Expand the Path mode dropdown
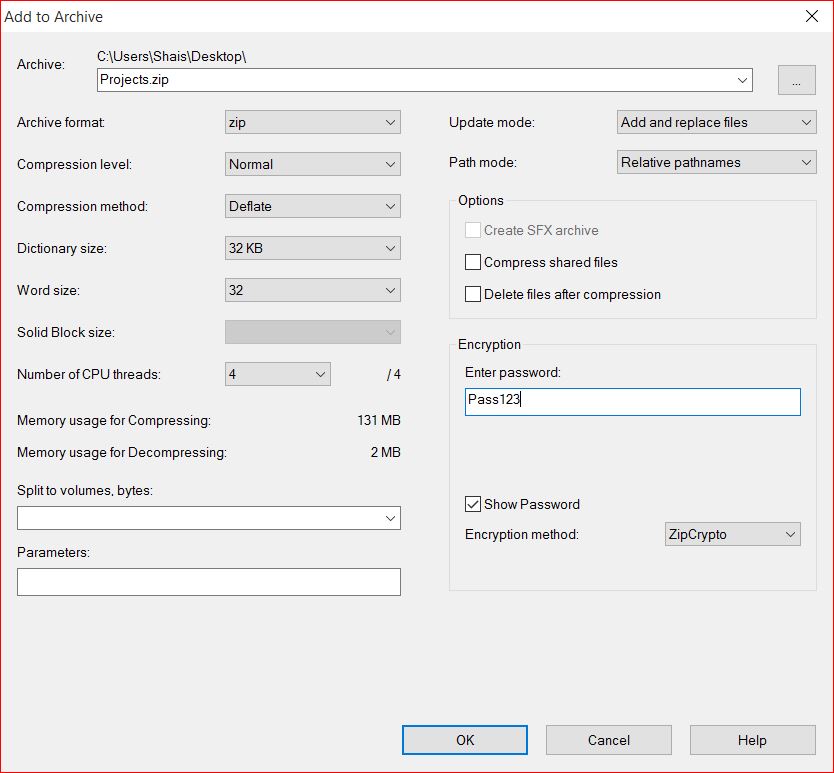Viewport: 834px width, 773px height. tap(716, 162)
